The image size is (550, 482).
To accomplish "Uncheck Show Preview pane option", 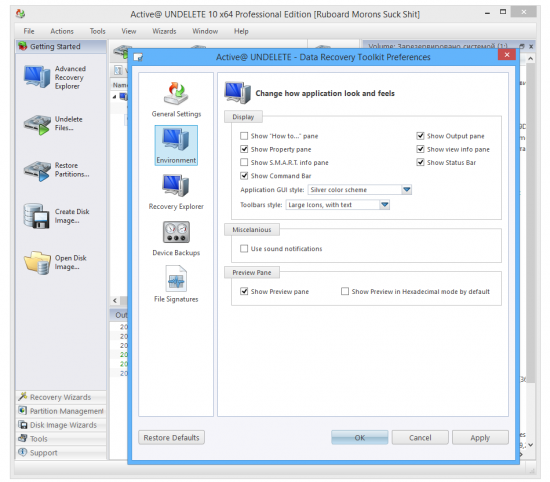I will click(244, 292).
